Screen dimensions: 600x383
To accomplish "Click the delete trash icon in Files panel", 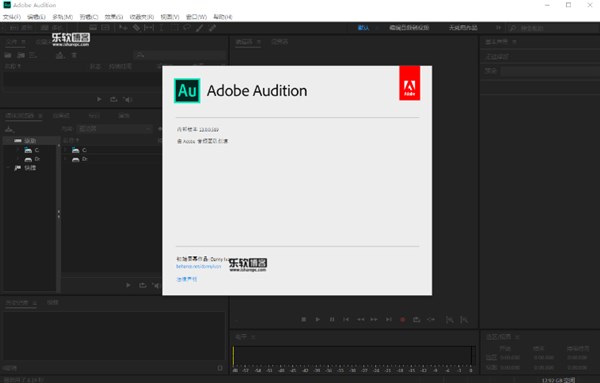I will pyautogui.click(x=74, y=55).
